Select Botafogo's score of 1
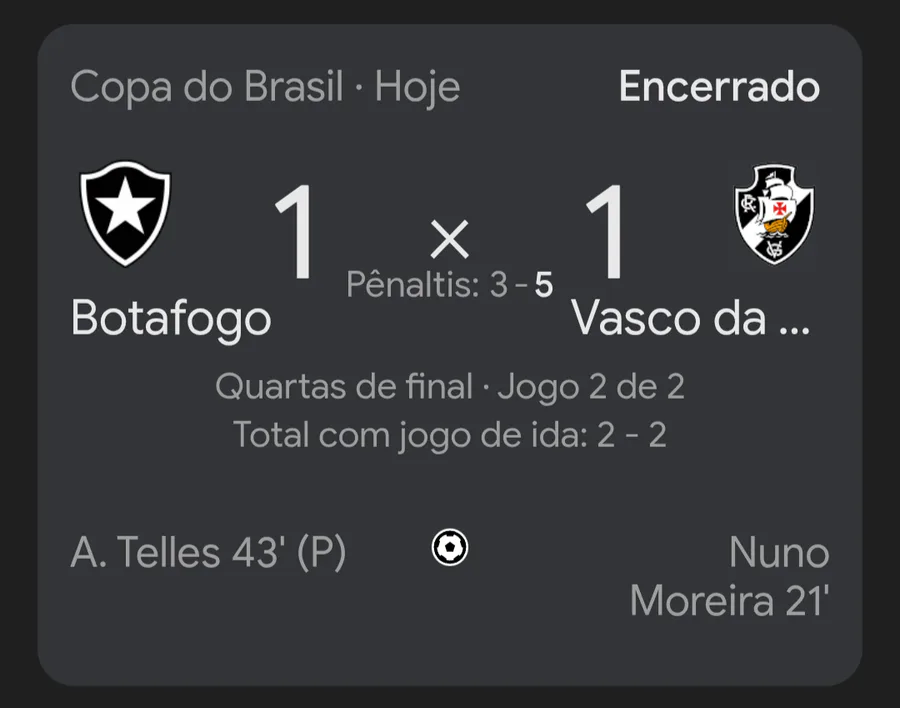Viewport: 900px width, 708px height. [x=296, y=232]
